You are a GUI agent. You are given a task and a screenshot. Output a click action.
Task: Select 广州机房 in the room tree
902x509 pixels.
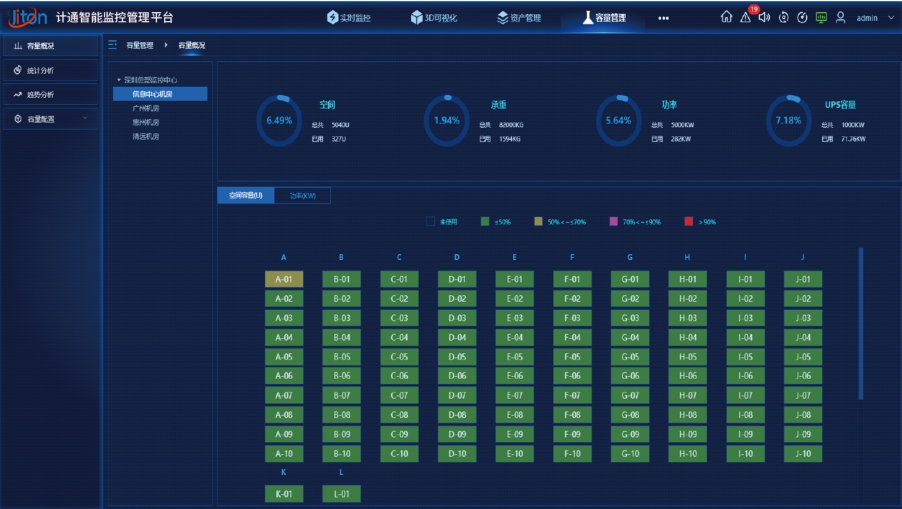click(146, 108)
